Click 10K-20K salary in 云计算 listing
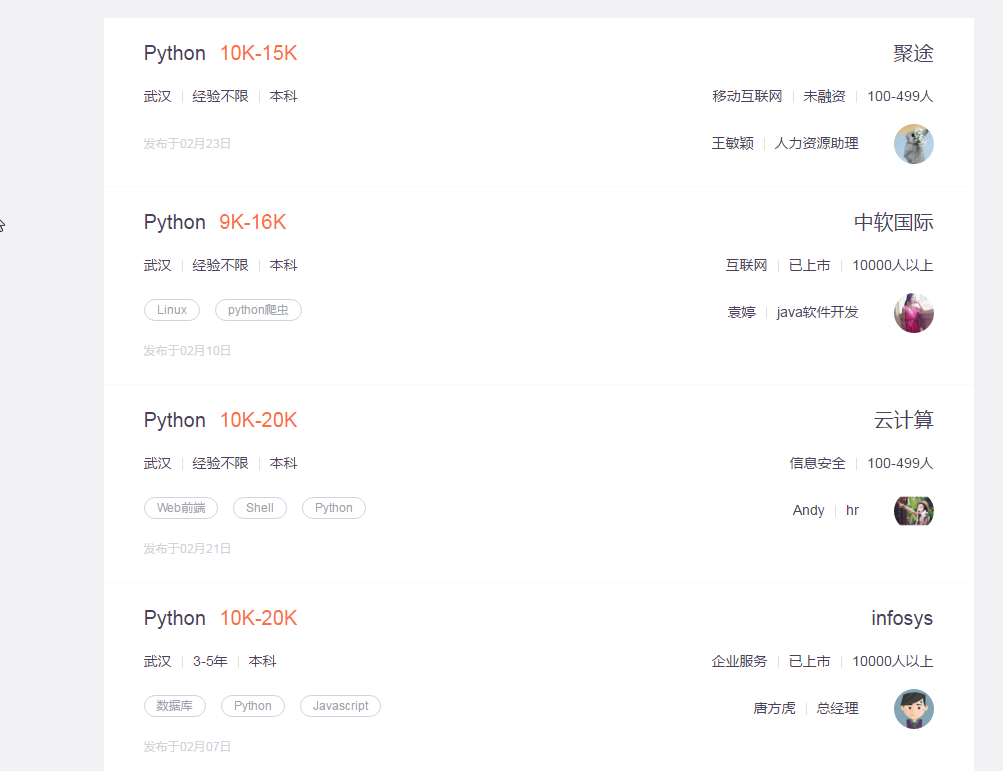 258,420
